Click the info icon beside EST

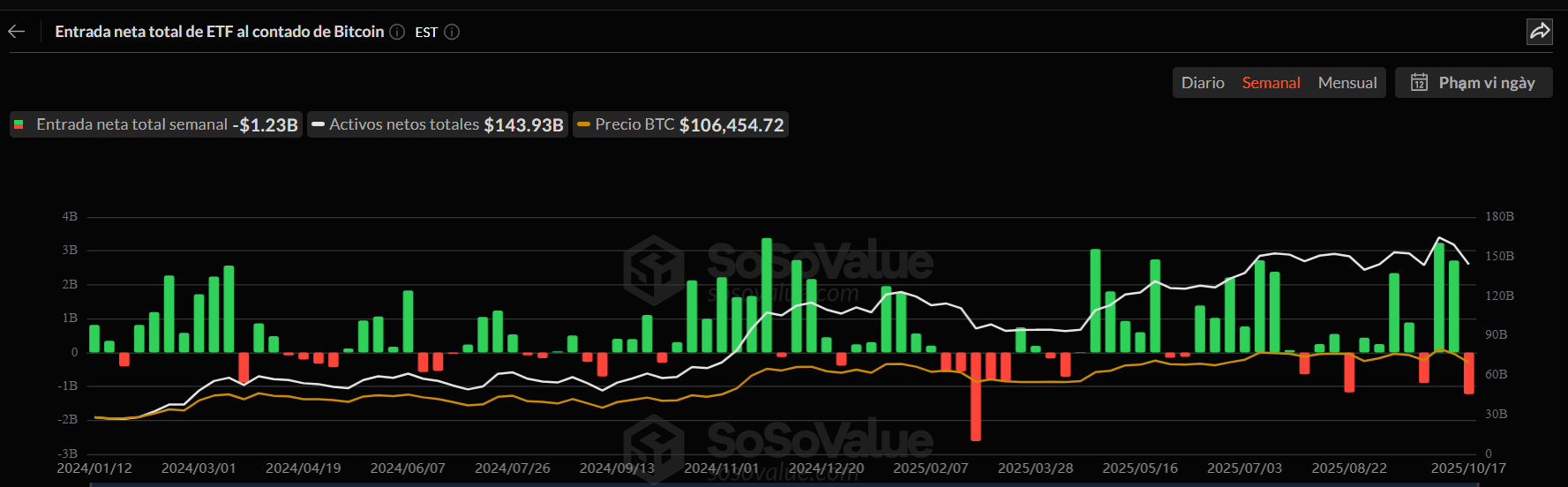(x=452, y=32)
